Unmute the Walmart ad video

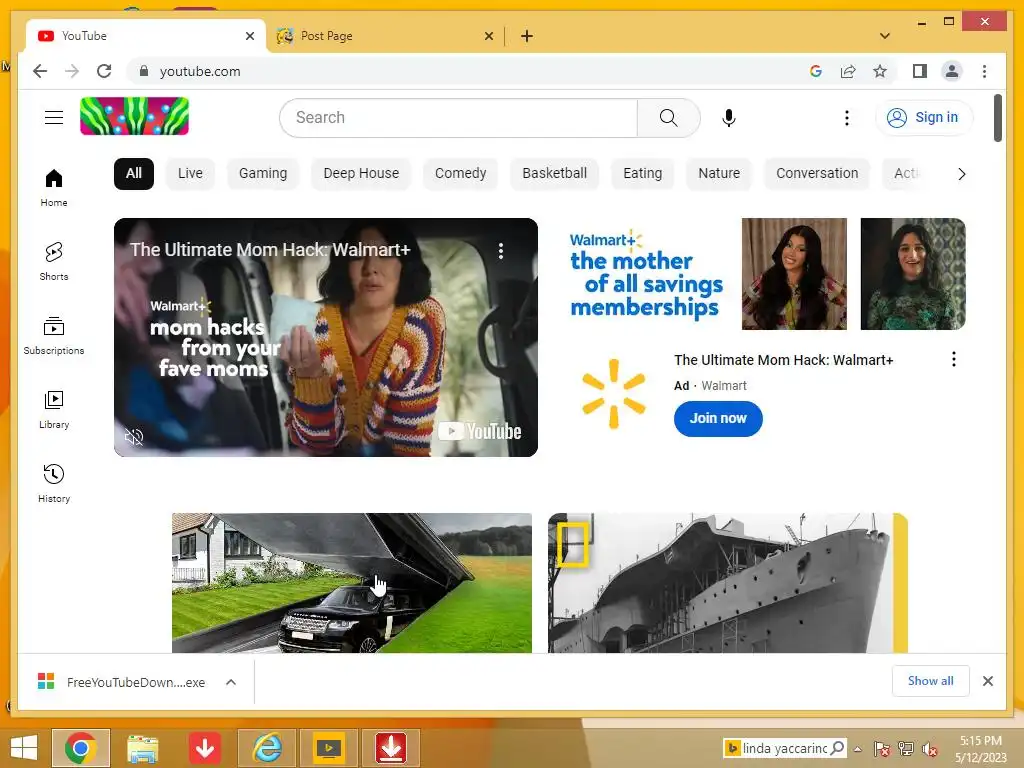[134, 437]
